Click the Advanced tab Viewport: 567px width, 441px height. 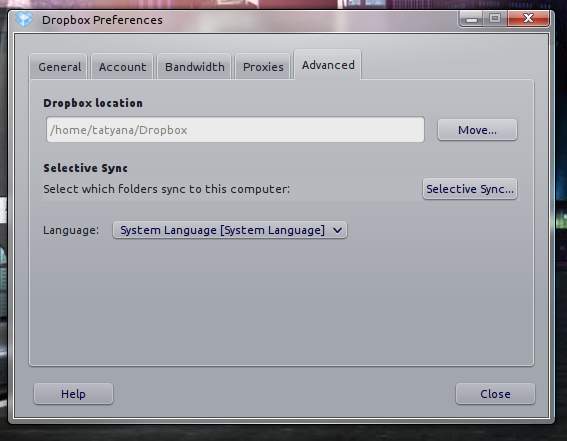coord(328,65)
